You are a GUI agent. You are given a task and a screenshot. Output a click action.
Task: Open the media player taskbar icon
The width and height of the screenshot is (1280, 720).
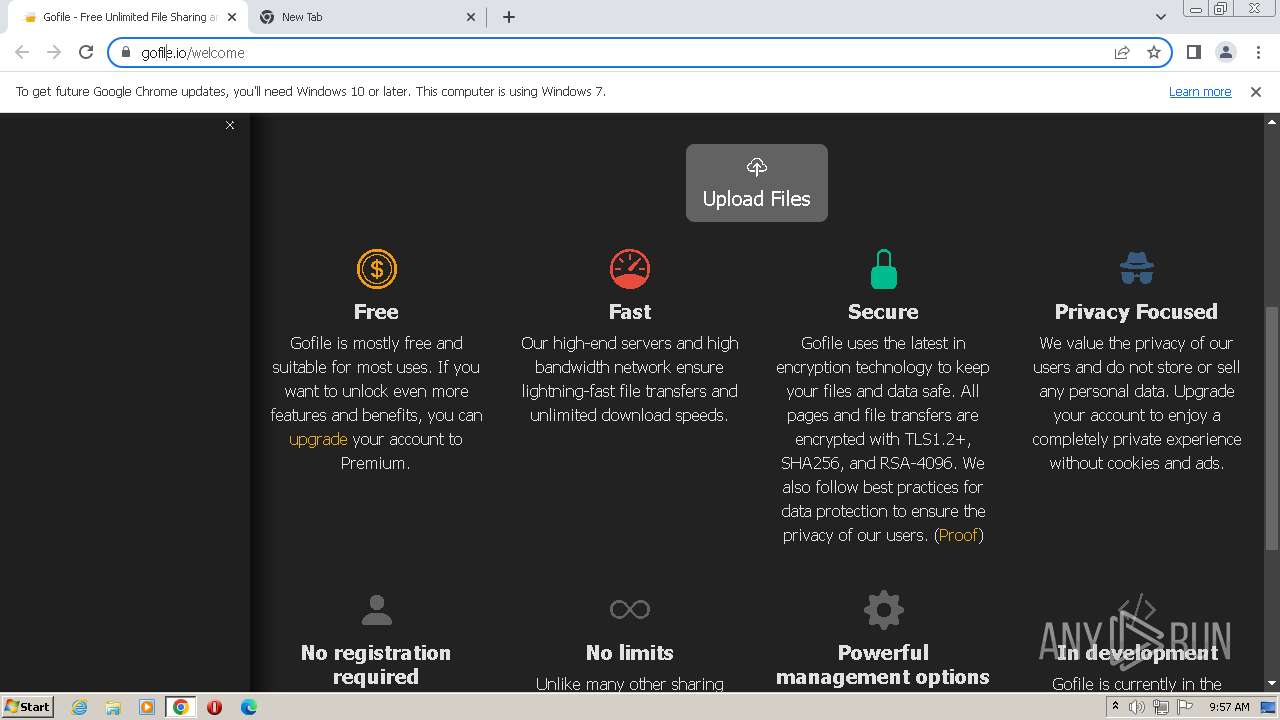[147, 707]
